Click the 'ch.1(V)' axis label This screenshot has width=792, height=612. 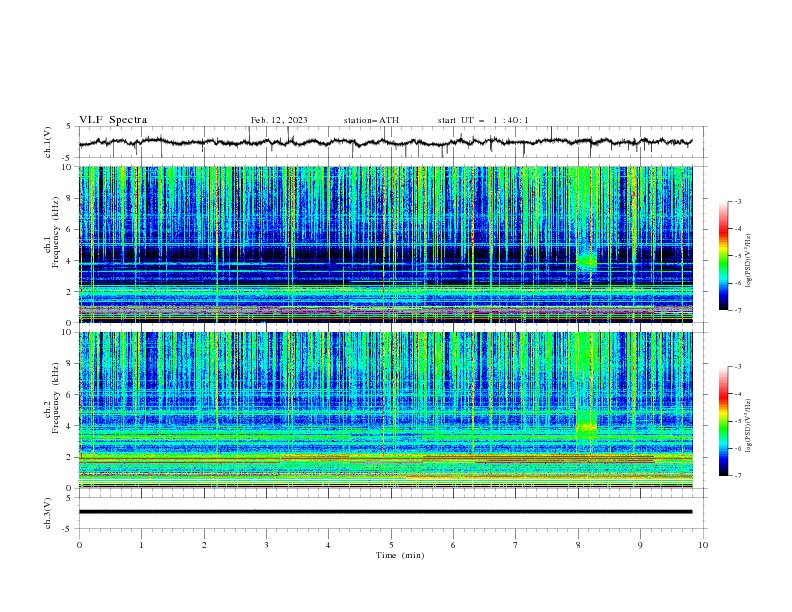tap(48, 142)
